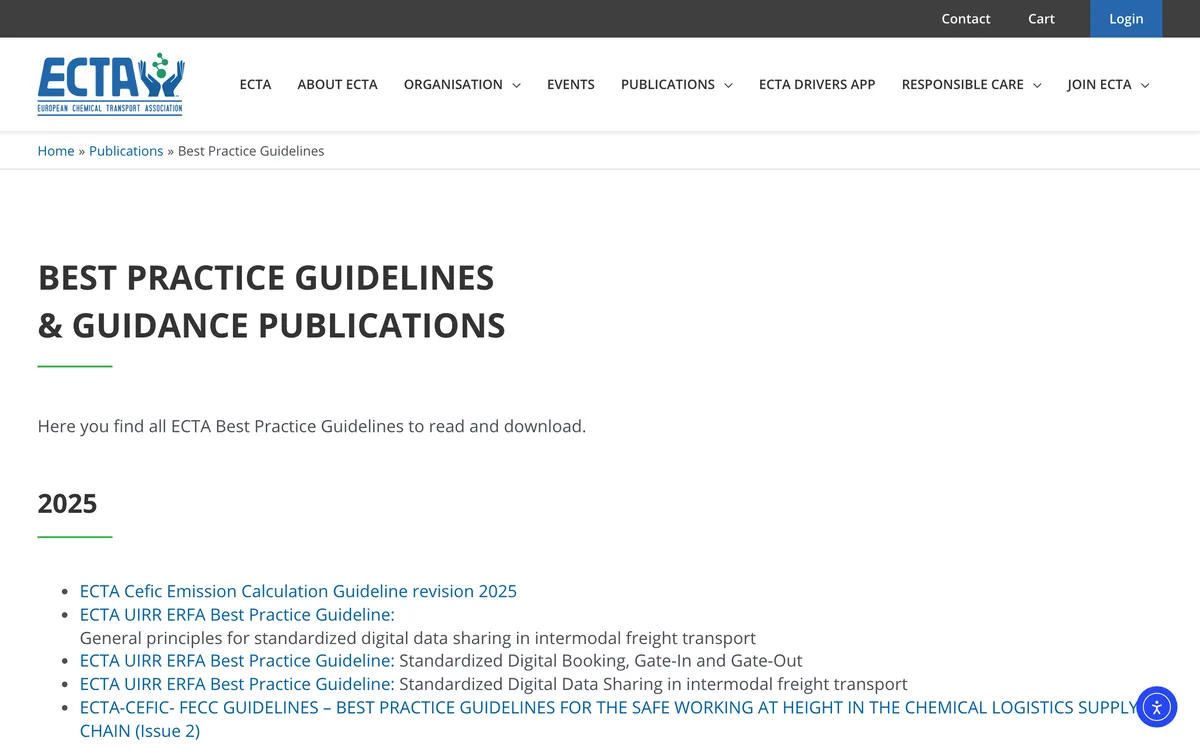This screenshot has width=1200, height=750.
Task: Open Emission Calculation Guideline revision 2025
Action: [x=298, y=591]
